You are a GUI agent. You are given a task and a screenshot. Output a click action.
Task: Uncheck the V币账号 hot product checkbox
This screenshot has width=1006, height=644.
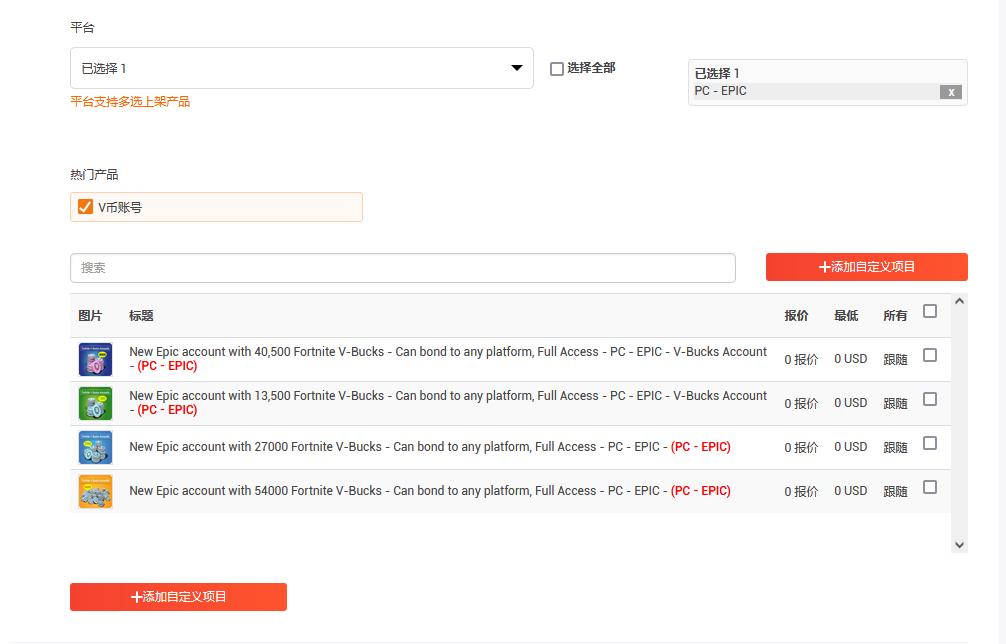pos(85,207)
